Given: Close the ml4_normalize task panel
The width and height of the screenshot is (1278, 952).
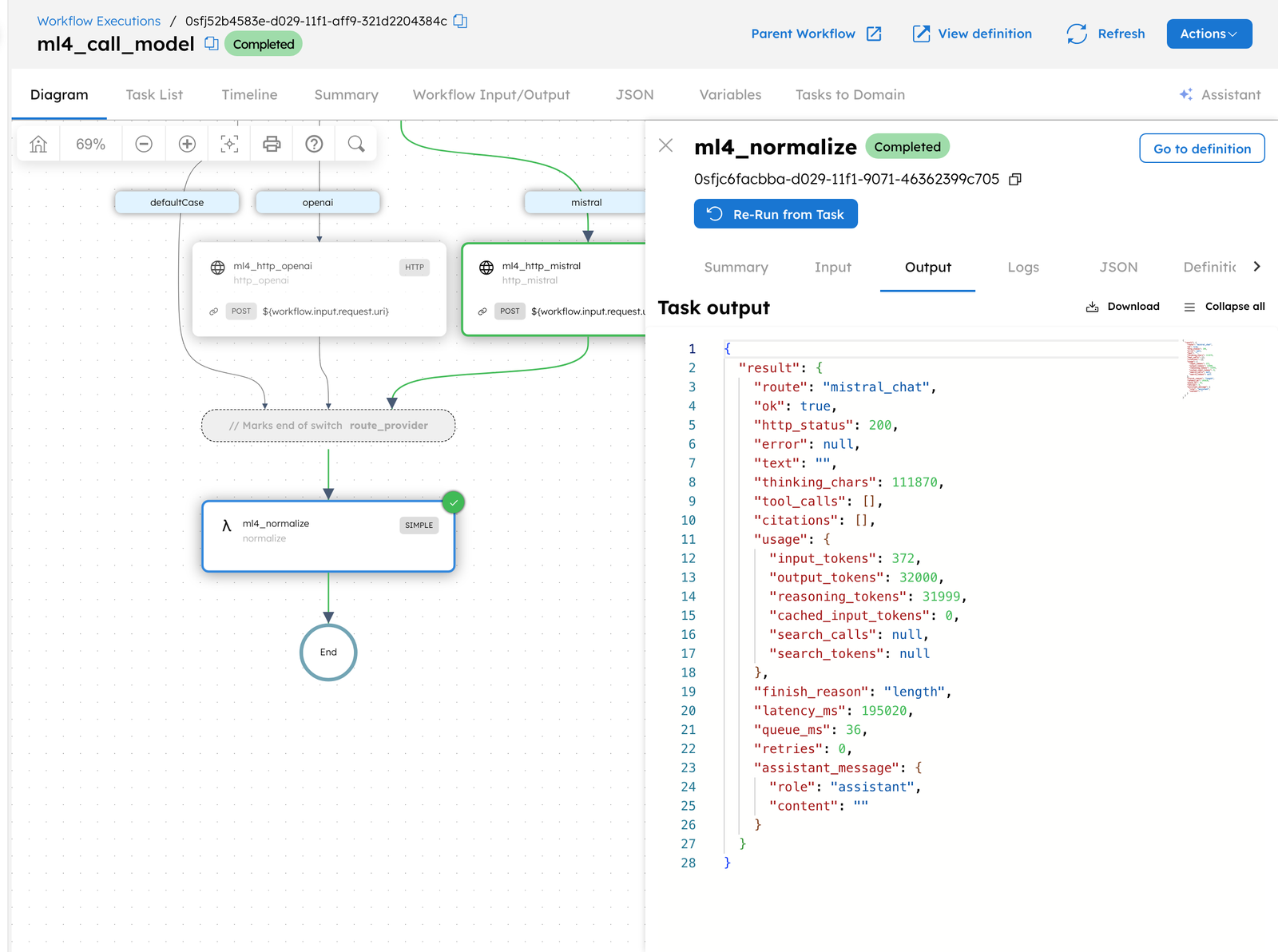Looking at the screenshot, I should [x=666, y=145].
